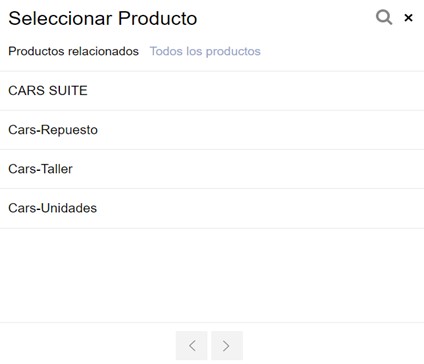Click the Cars-Taller entry text
The image size is (424, 364).
40,169
